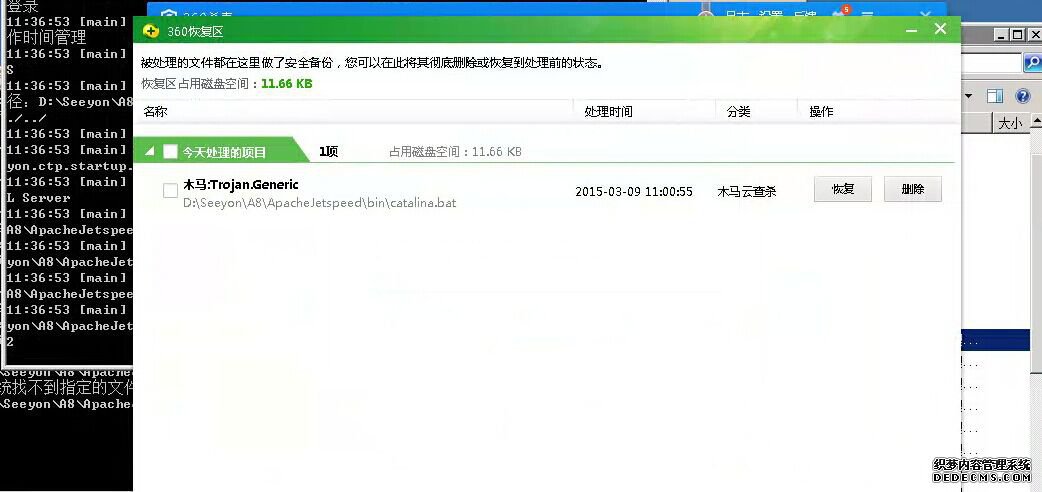Click the 1项 item count label
This screenshot has height=492, width=1042.
pyautogui.click(x=328, y=152)
